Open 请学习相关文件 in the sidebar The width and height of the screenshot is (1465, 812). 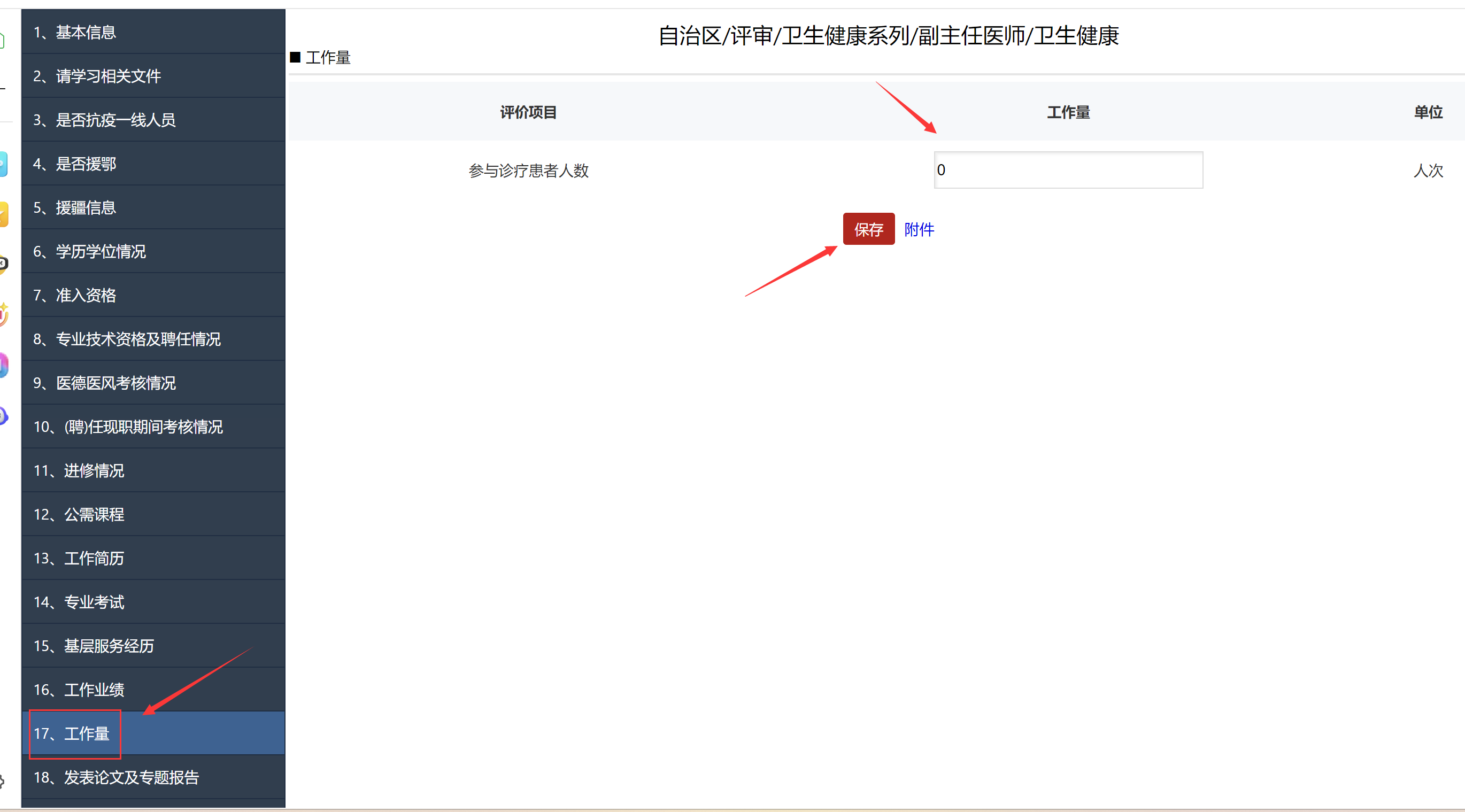(x=153, y=75)
